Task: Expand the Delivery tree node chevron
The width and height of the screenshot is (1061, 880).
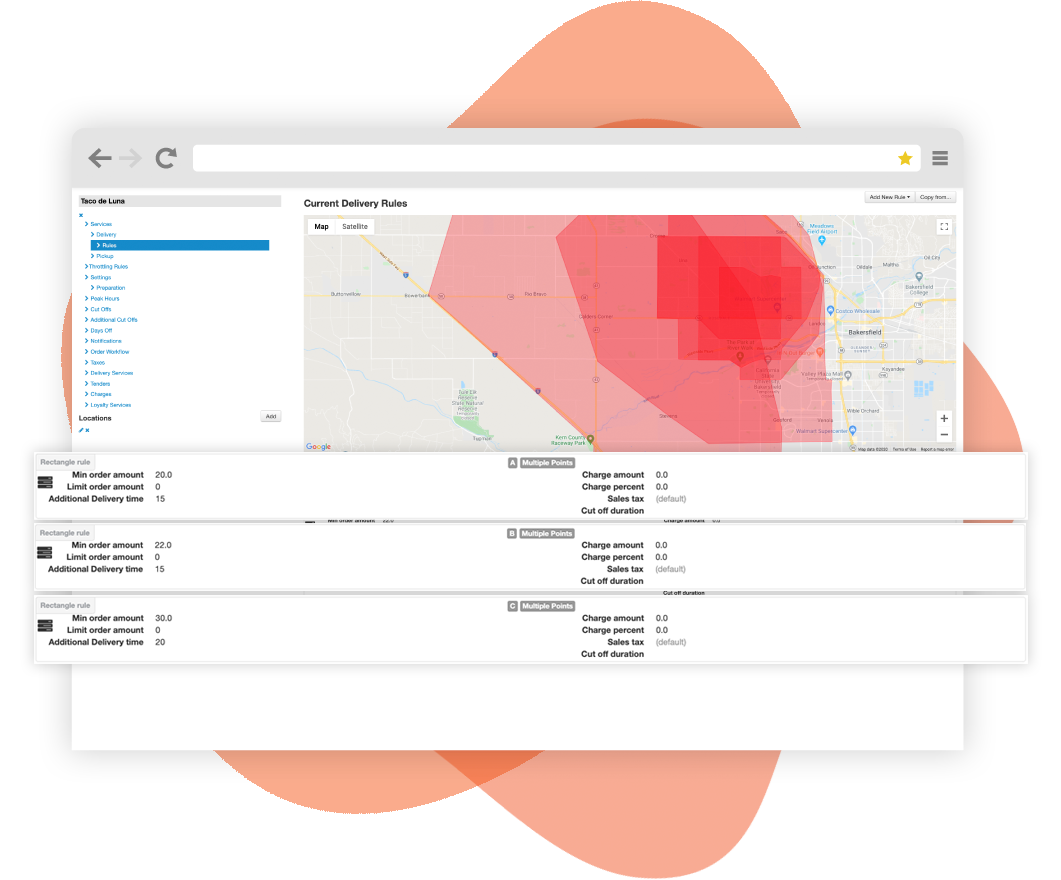Action: (92, 235)
